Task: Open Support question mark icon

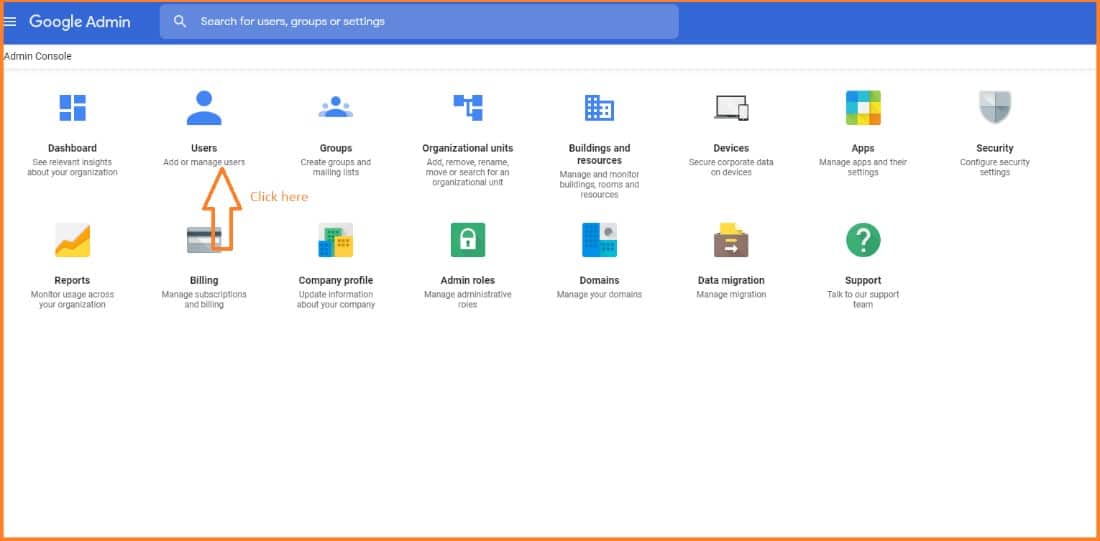Action: click(x=863, y=240)
